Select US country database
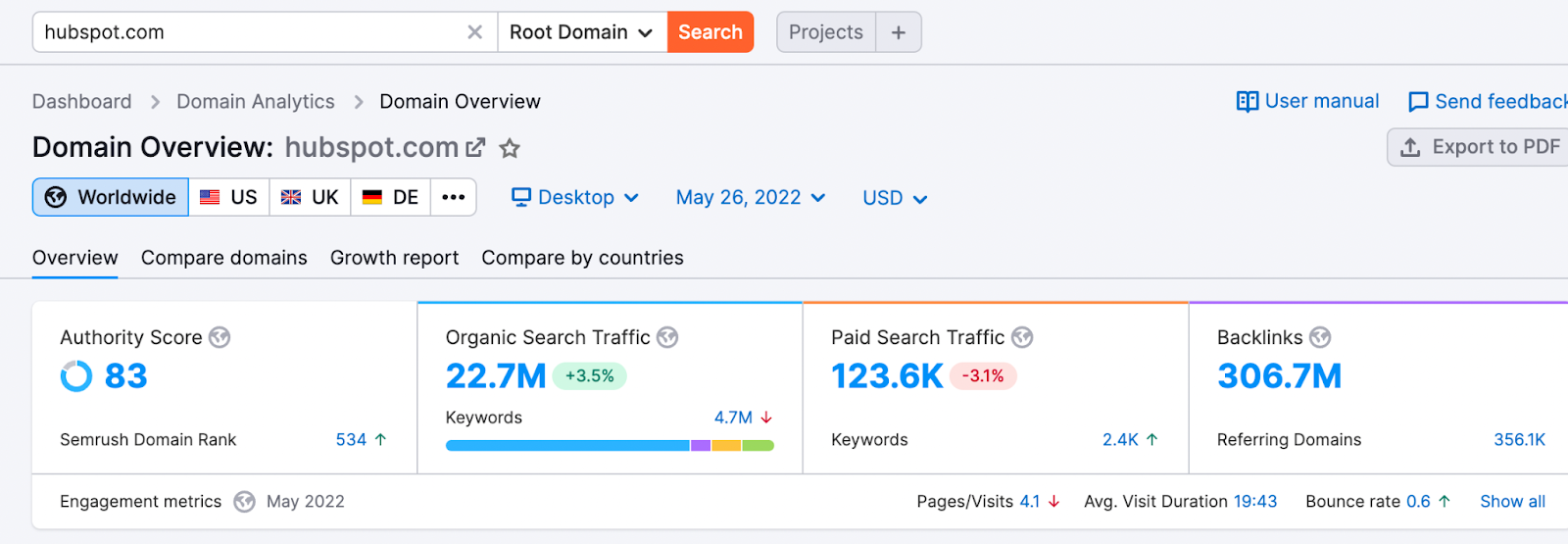The height and width of the screenshot is (544, 1568). [x=229, y=197]
